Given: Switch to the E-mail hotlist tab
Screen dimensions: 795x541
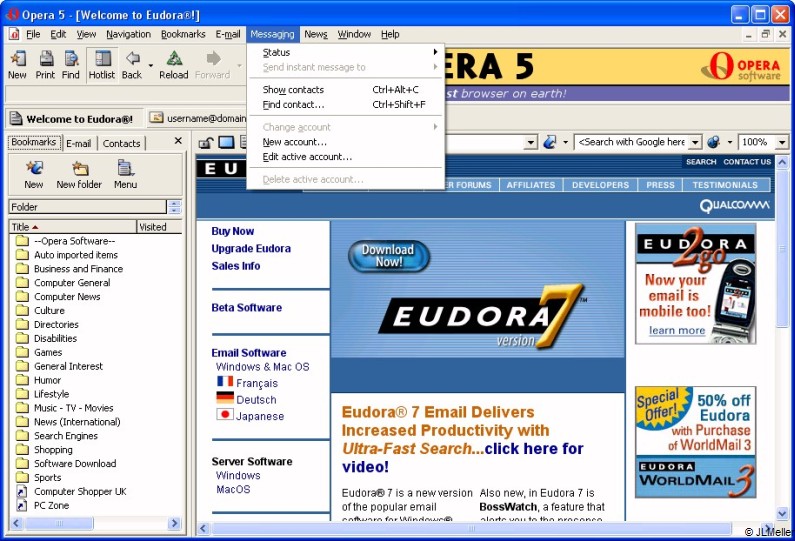Looking at the screenshot, I should [x=79, y=143].
